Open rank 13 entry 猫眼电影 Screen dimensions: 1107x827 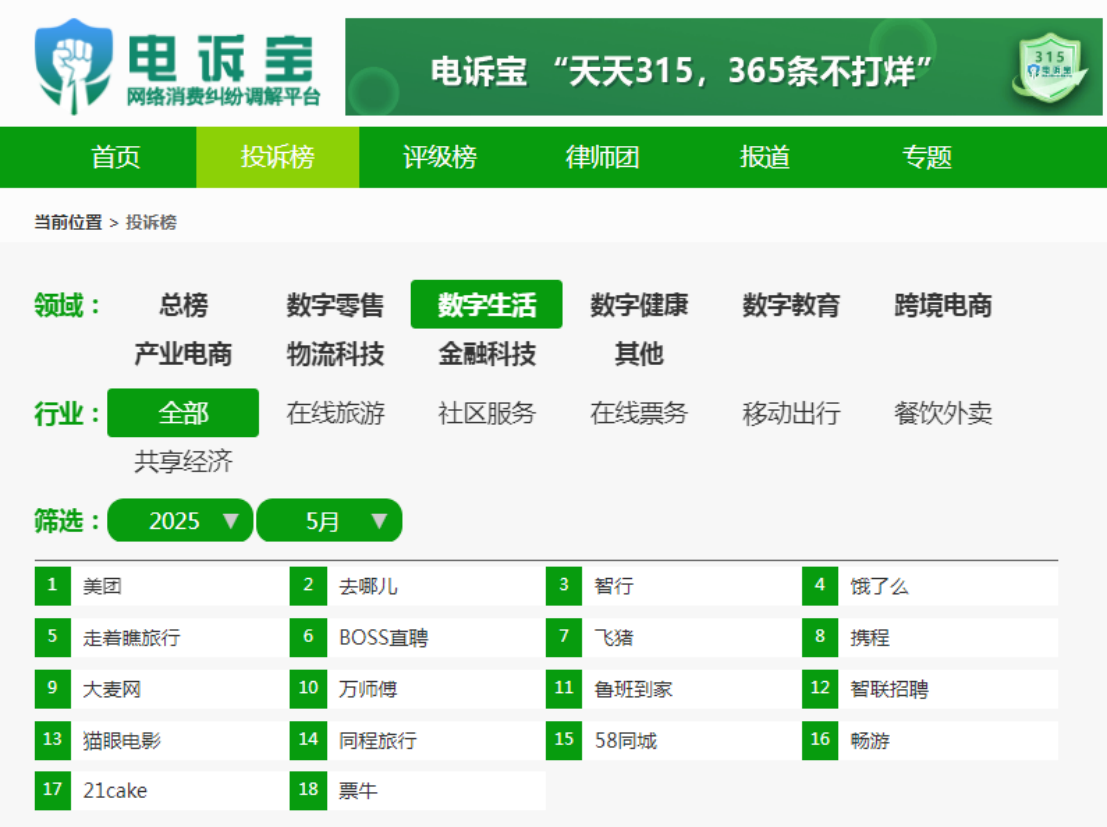[x=162, y=741]
